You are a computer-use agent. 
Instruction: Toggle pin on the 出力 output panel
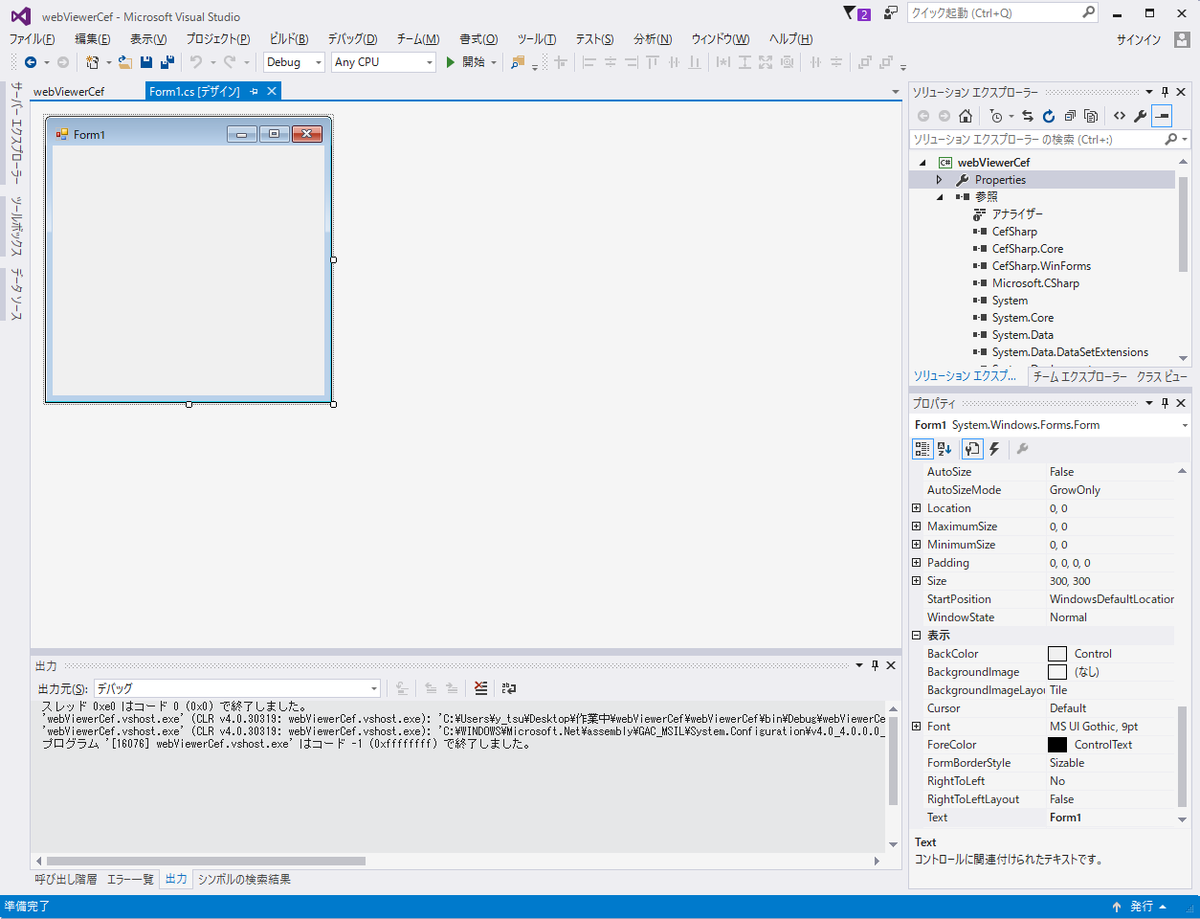873,665
